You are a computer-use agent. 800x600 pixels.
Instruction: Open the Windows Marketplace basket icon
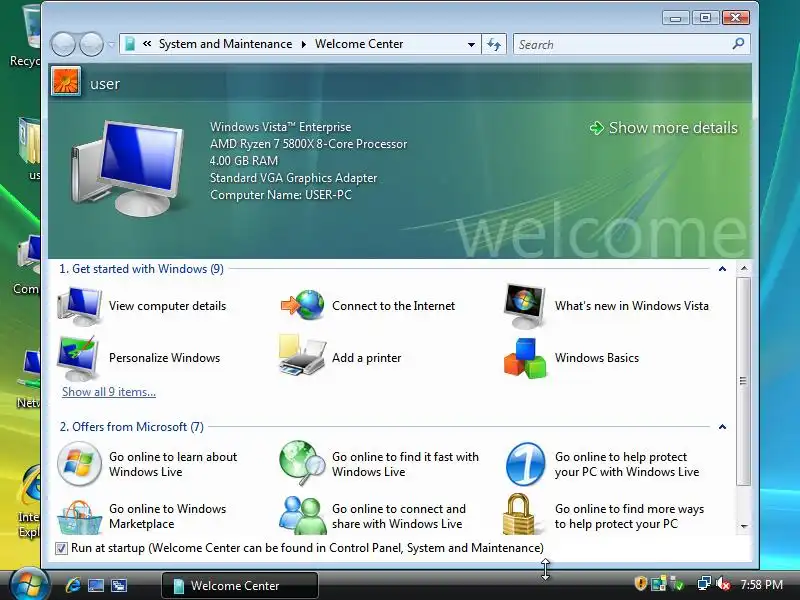coord(79,516)
